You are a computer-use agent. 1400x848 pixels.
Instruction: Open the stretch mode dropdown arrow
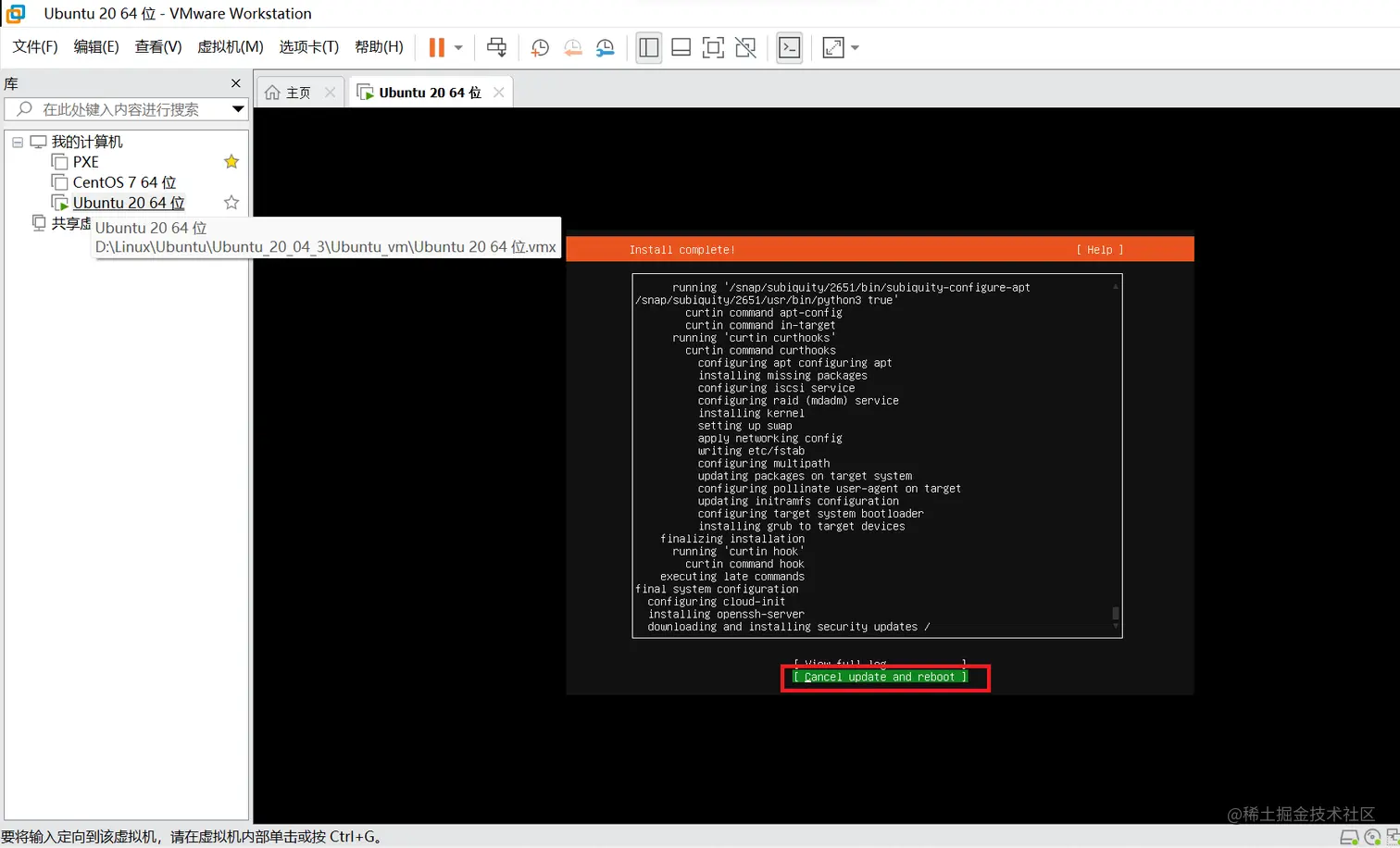855,47
